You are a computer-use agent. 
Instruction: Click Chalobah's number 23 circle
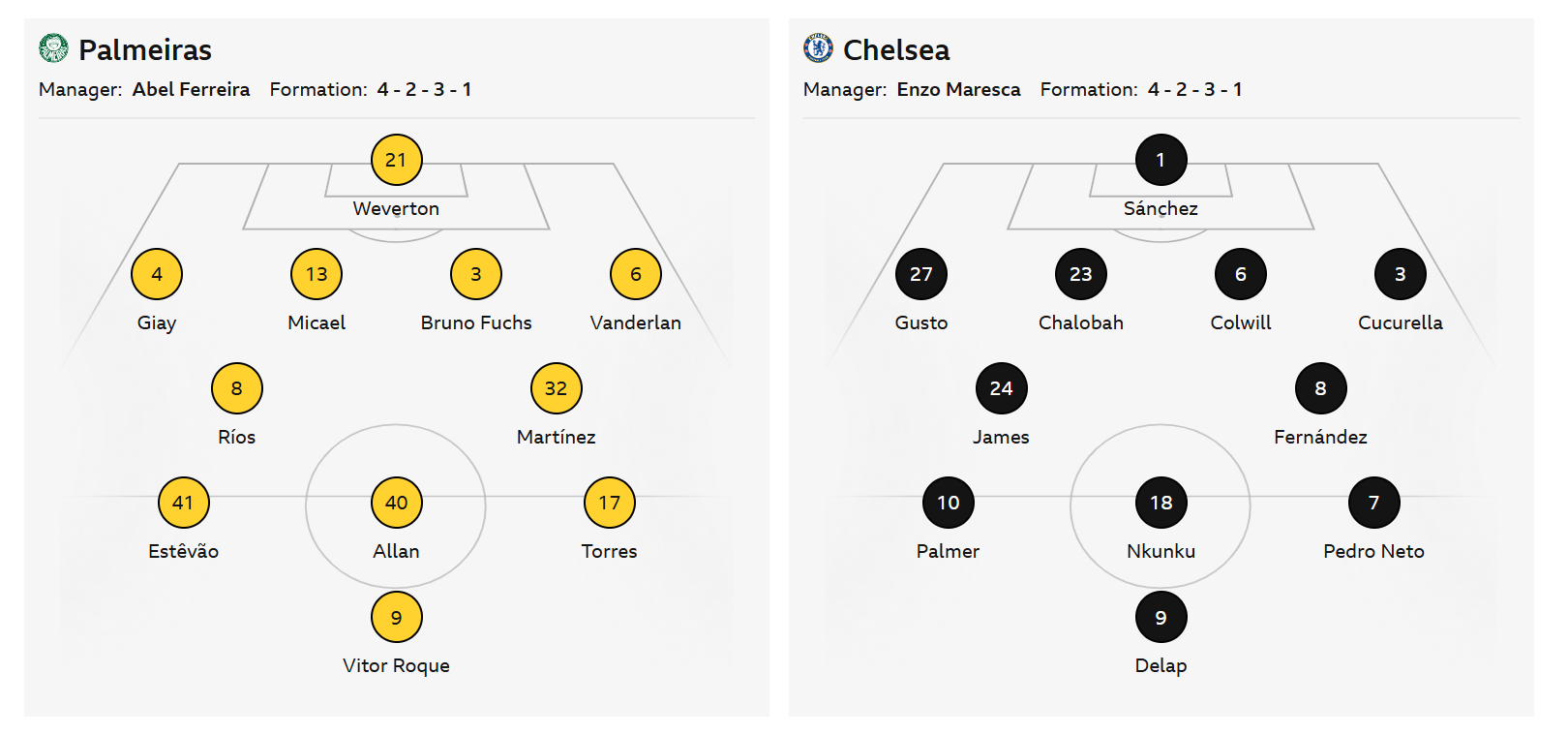click(x=1080, y=274)
